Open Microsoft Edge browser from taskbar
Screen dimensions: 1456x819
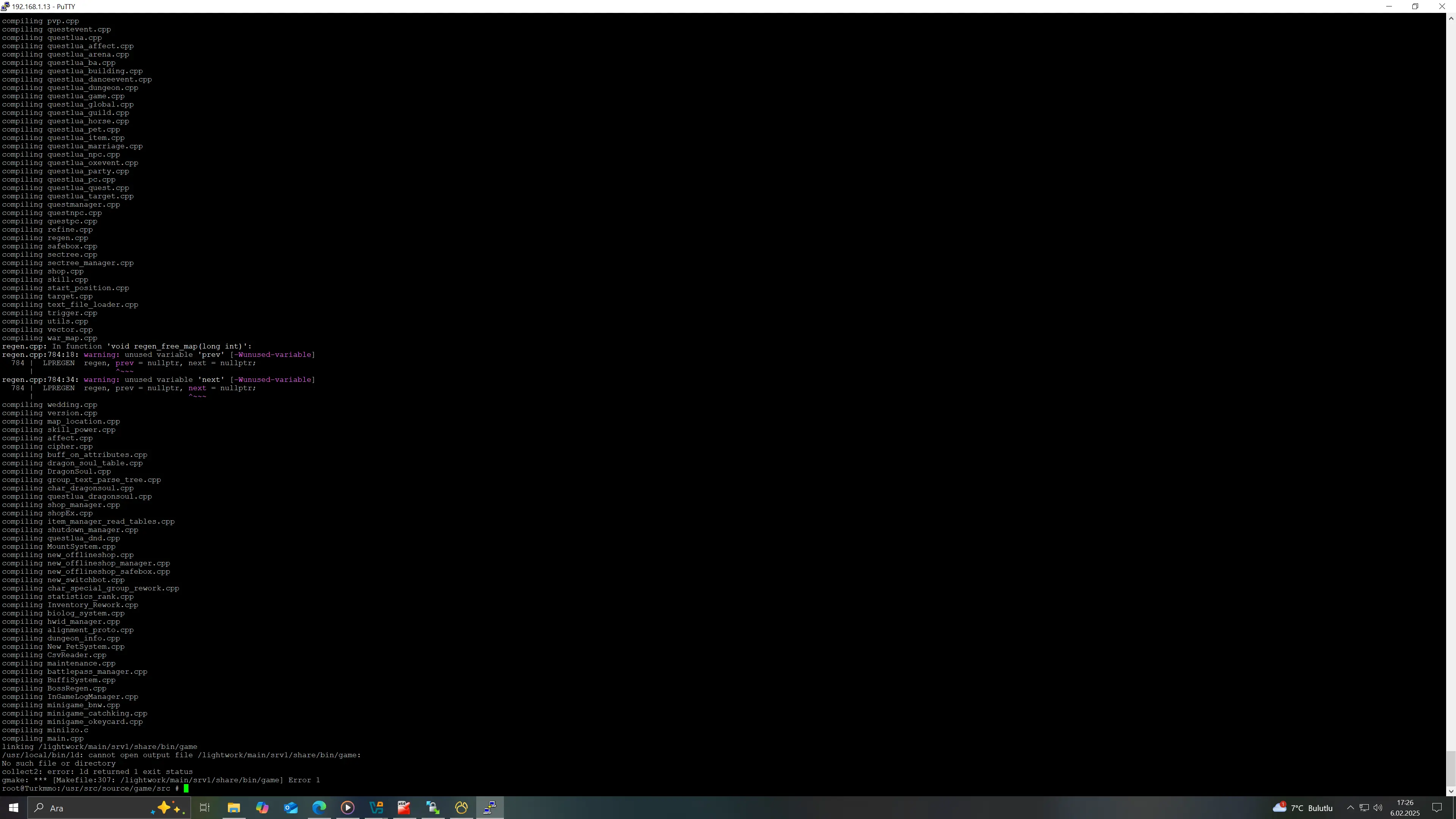click(x=319, y=808)
